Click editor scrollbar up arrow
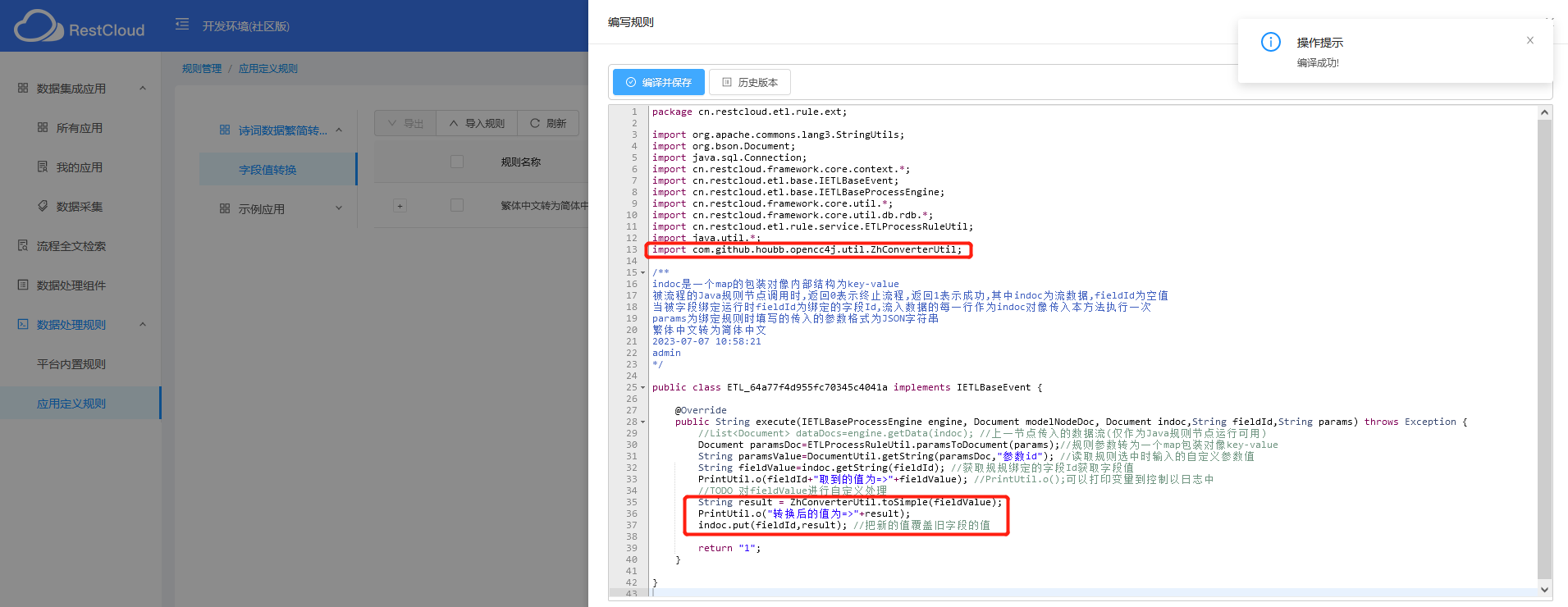 [x=1545, y=112]
